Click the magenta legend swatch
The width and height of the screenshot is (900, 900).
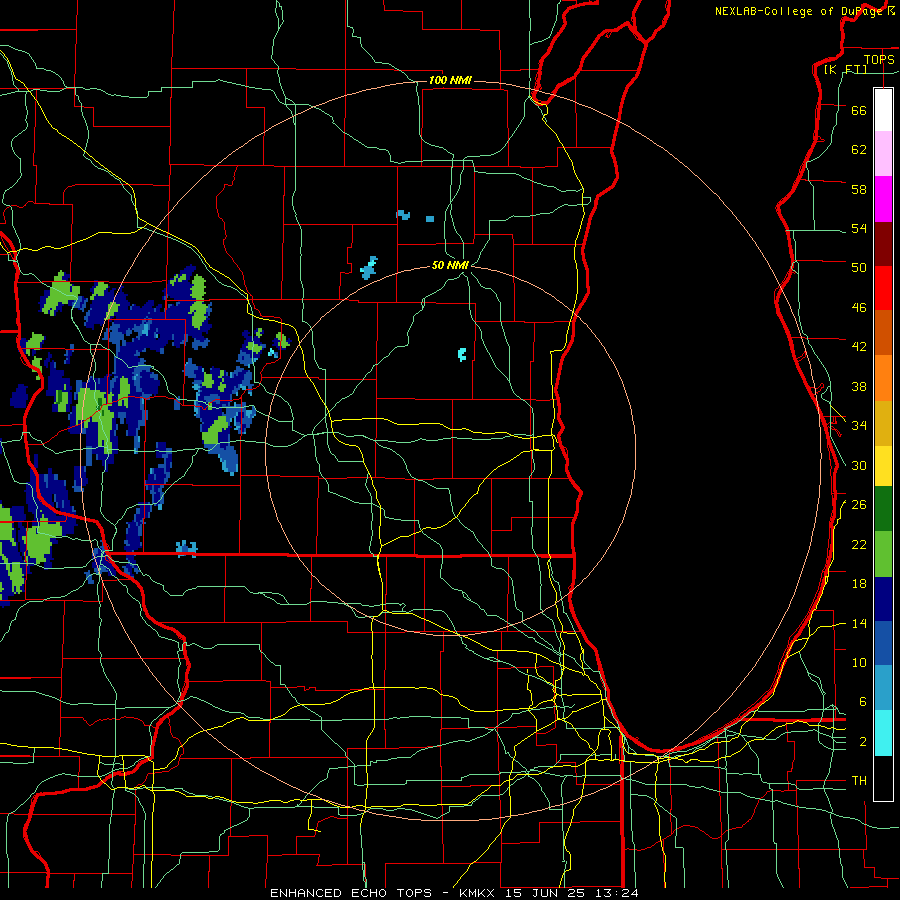(883, 199)
